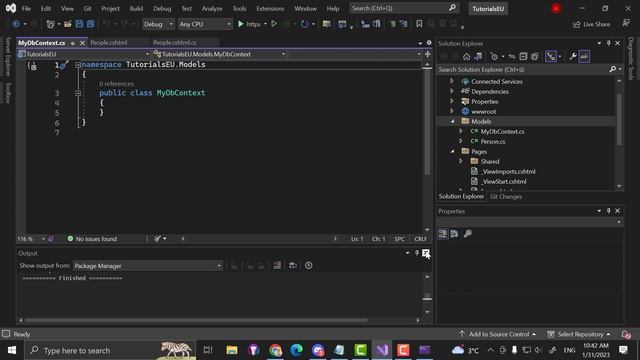Expand the Connected Services node

point(452,81)
